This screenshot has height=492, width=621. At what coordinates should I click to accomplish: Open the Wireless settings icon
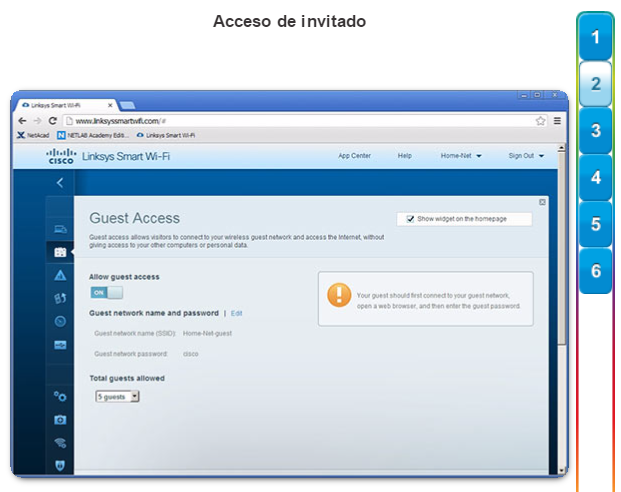point(60,442)
